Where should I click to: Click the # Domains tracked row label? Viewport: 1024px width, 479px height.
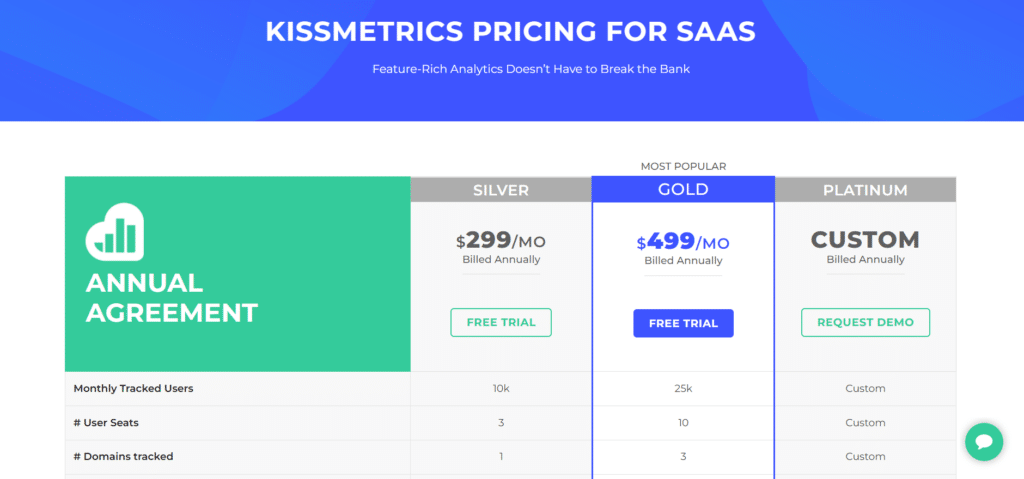click(x=123, y=457)
